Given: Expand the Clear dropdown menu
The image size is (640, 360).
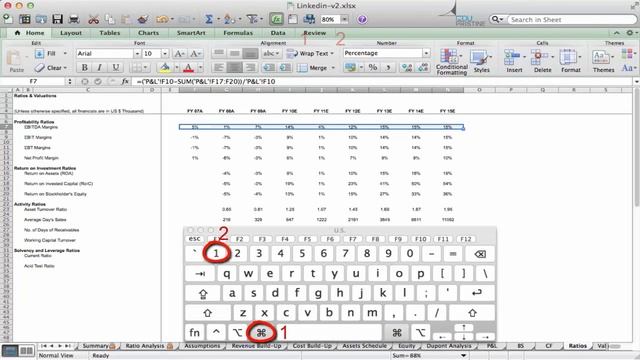Looking at the screenshot, I should coord(65,68).
